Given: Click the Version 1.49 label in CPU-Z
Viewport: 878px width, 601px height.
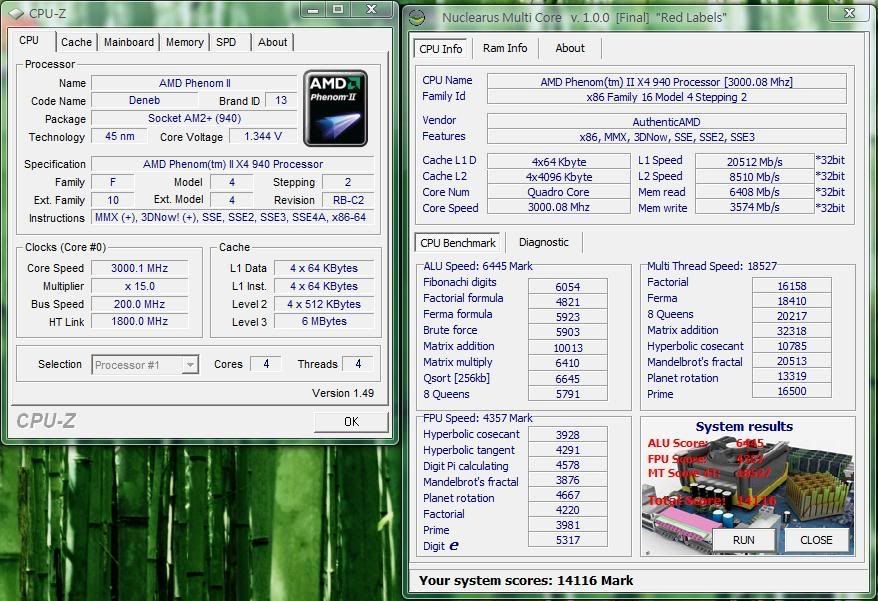Looking at the screenshot, I should (x=343, y=393).
